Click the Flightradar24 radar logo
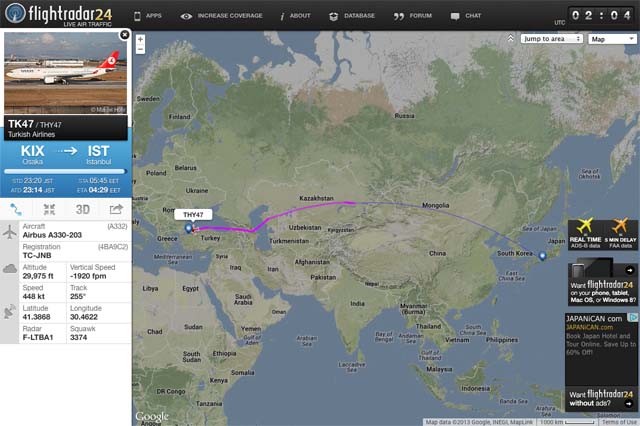Viewport: 640px width, 426px height. tap(16, 13)
